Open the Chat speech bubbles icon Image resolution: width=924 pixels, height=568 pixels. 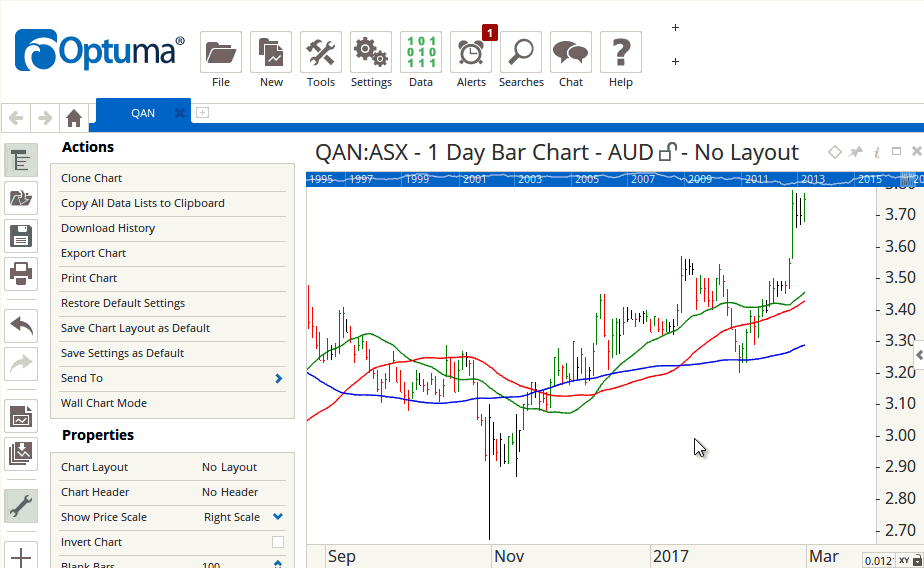(570, 52)
